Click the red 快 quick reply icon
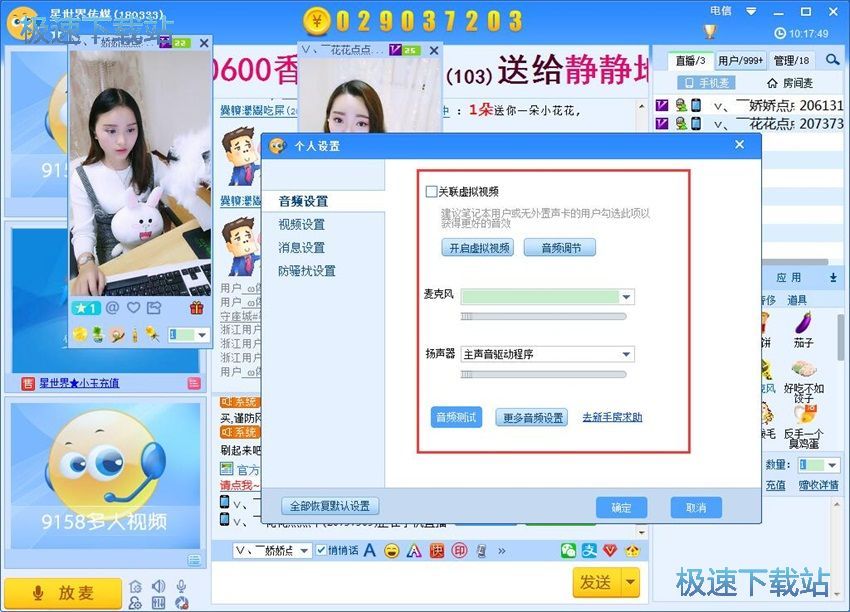Screen dimensions: 850x612 pyautogui.click(x=436, y=551)
